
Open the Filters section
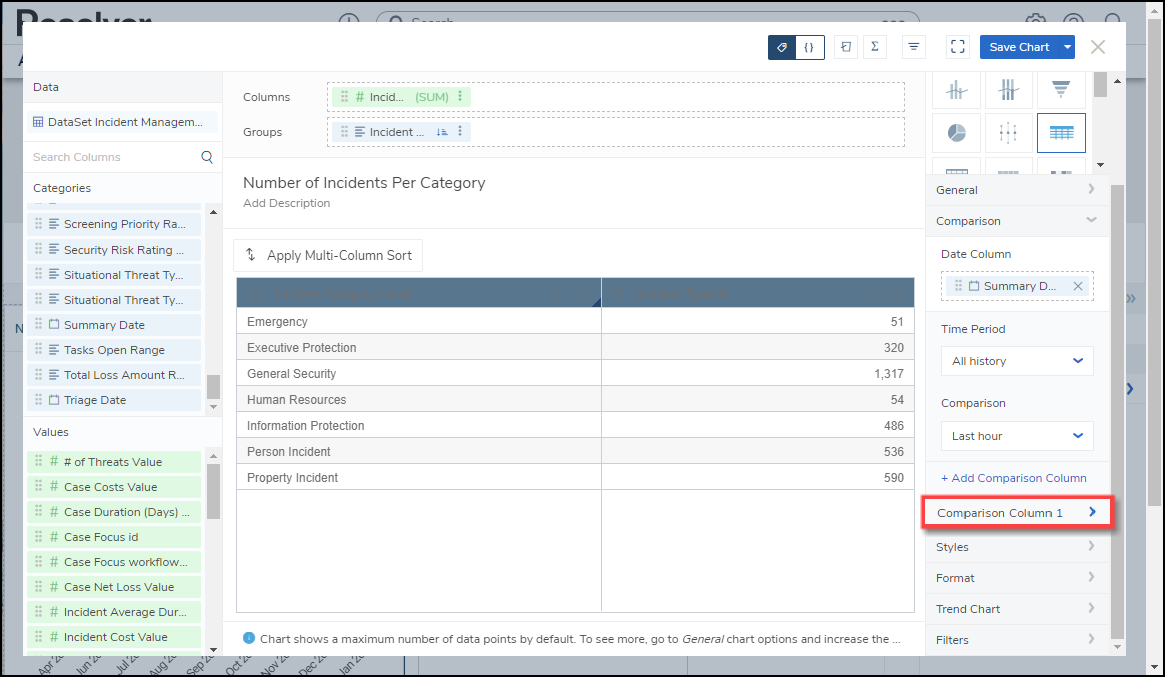pyautogui.click(x=1016, y=640)
